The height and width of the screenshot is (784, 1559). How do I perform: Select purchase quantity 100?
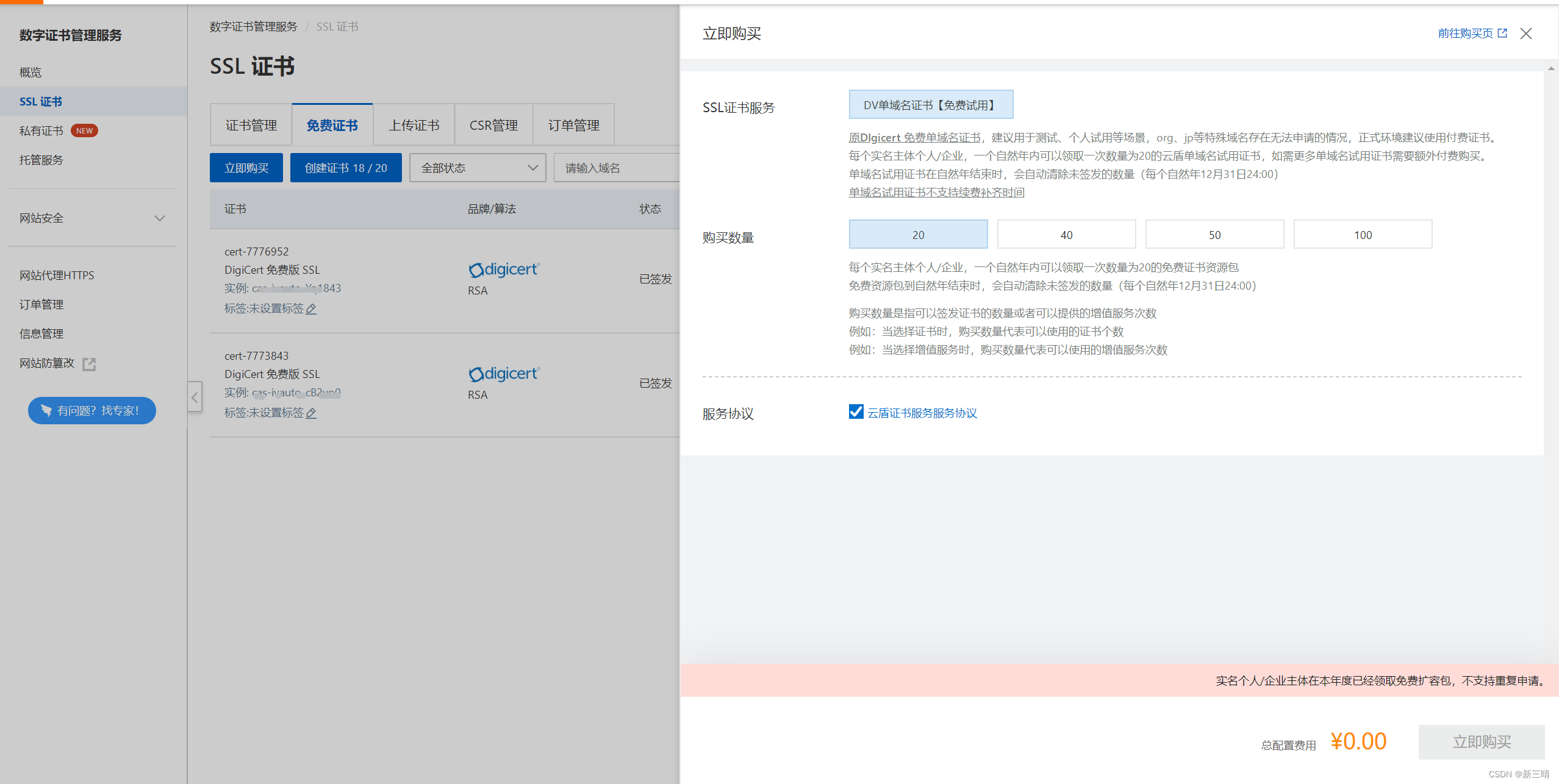point(1362,235)
